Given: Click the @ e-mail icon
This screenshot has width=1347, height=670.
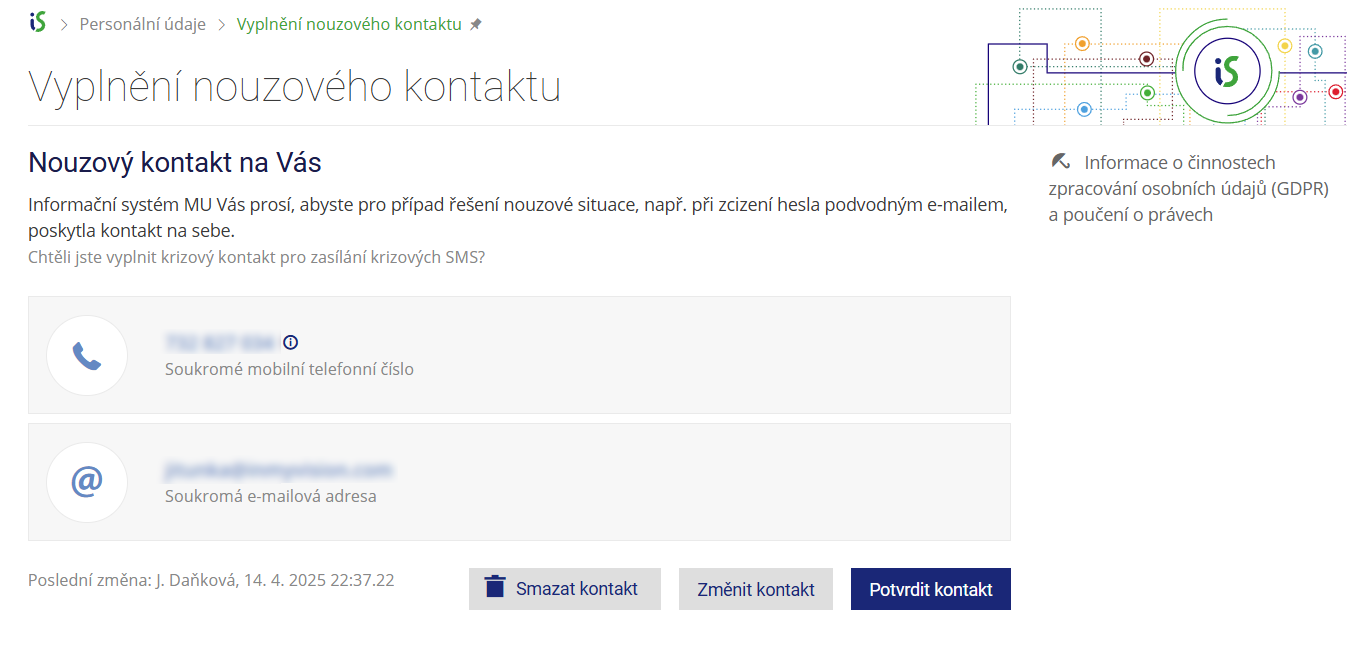Looking at the screenshot, I should click(x=87, y=482).
